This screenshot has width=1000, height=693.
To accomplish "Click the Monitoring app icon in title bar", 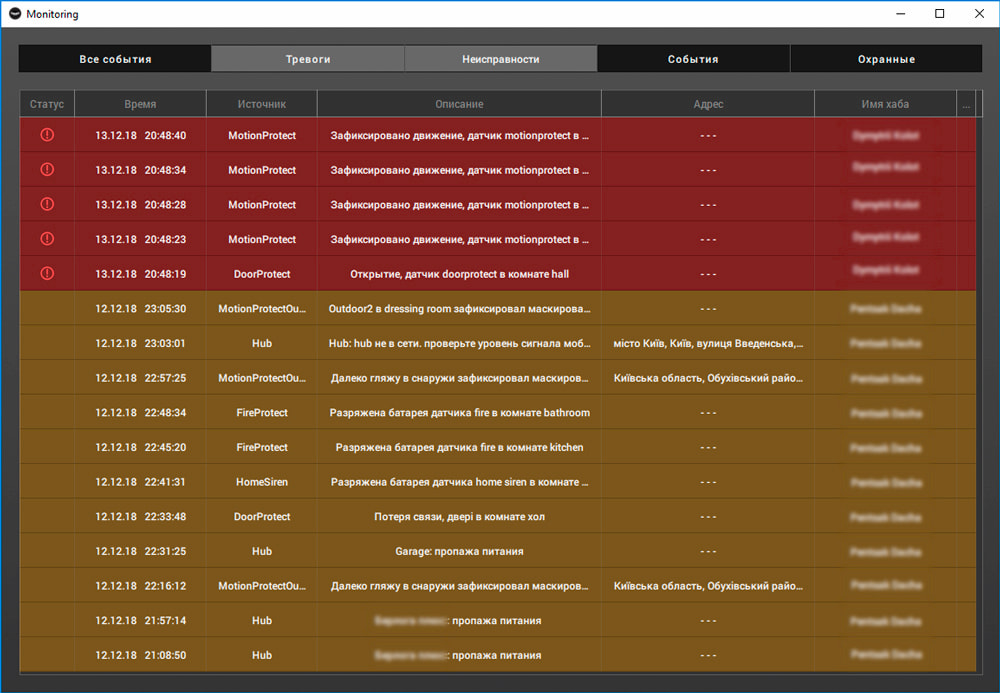I will [15, 14].
